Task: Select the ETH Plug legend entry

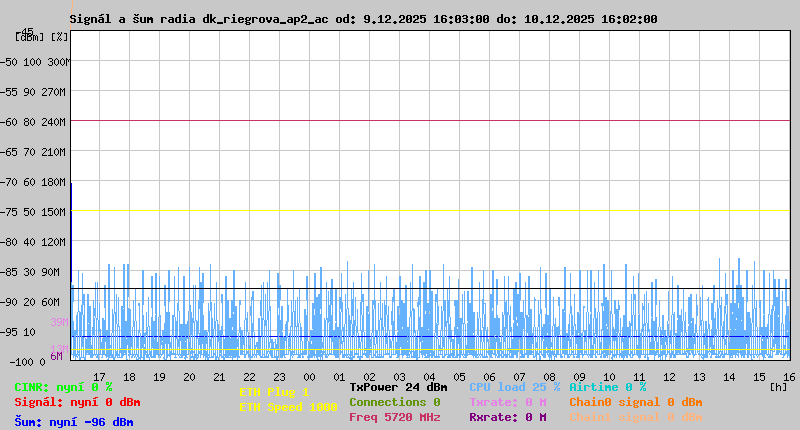Action: (x=274, y=392)
